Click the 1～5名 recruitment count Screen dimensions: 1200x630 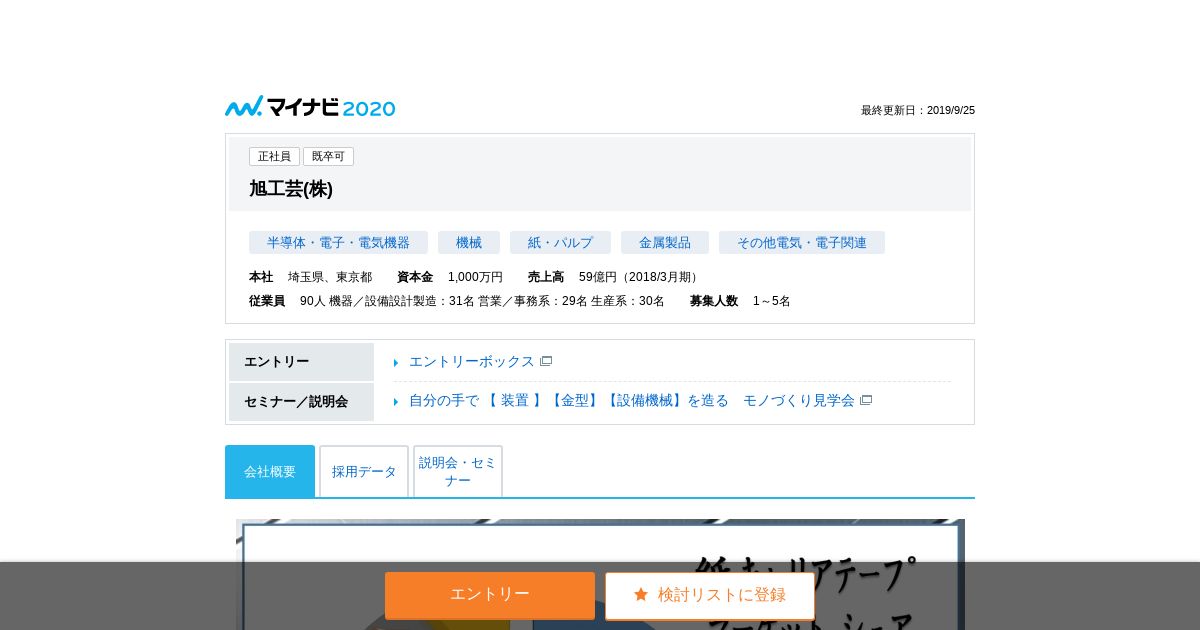coord(772,301)
